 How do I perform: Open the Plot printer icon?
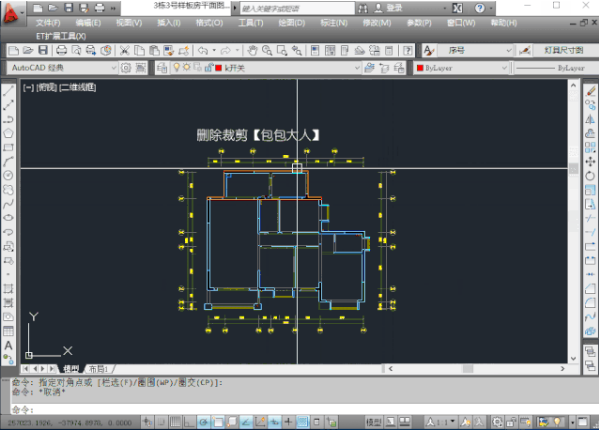coord(62,50)
